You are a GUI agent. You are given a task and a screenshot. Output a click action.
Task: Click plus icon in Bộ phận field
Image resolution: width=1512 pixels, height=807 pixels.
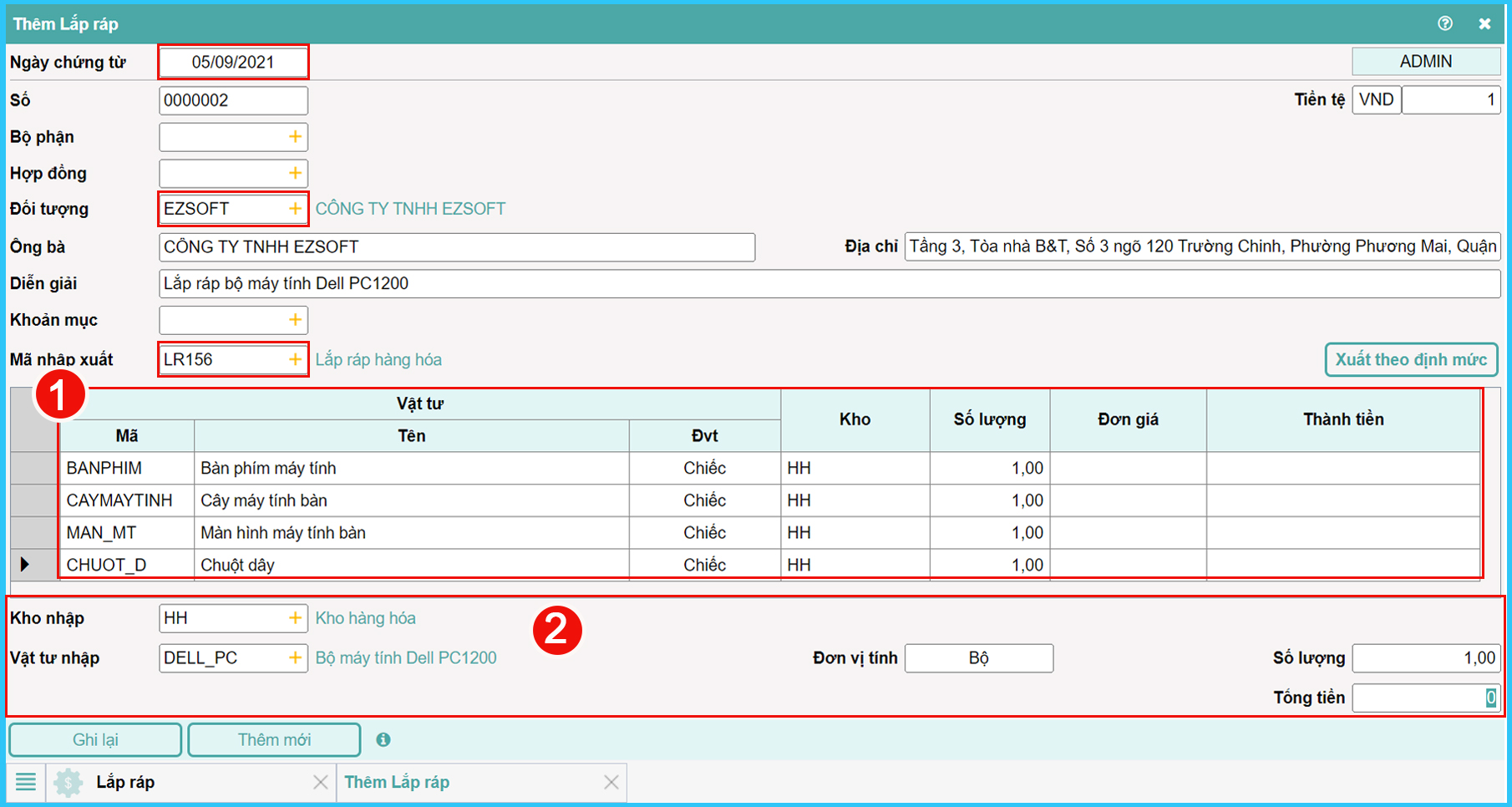tap(295, 137)
